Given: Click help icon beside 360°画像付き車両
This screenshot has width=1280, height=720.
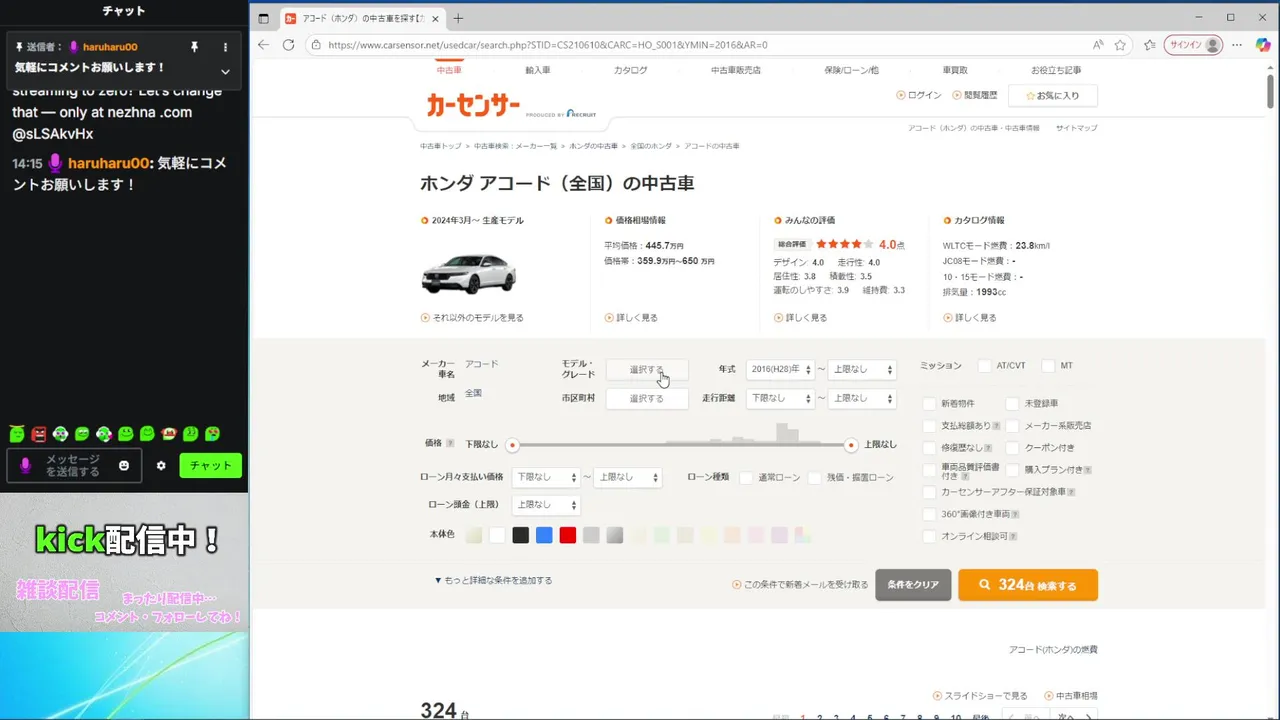Looking at the screenshot, I should [1015, 514].
